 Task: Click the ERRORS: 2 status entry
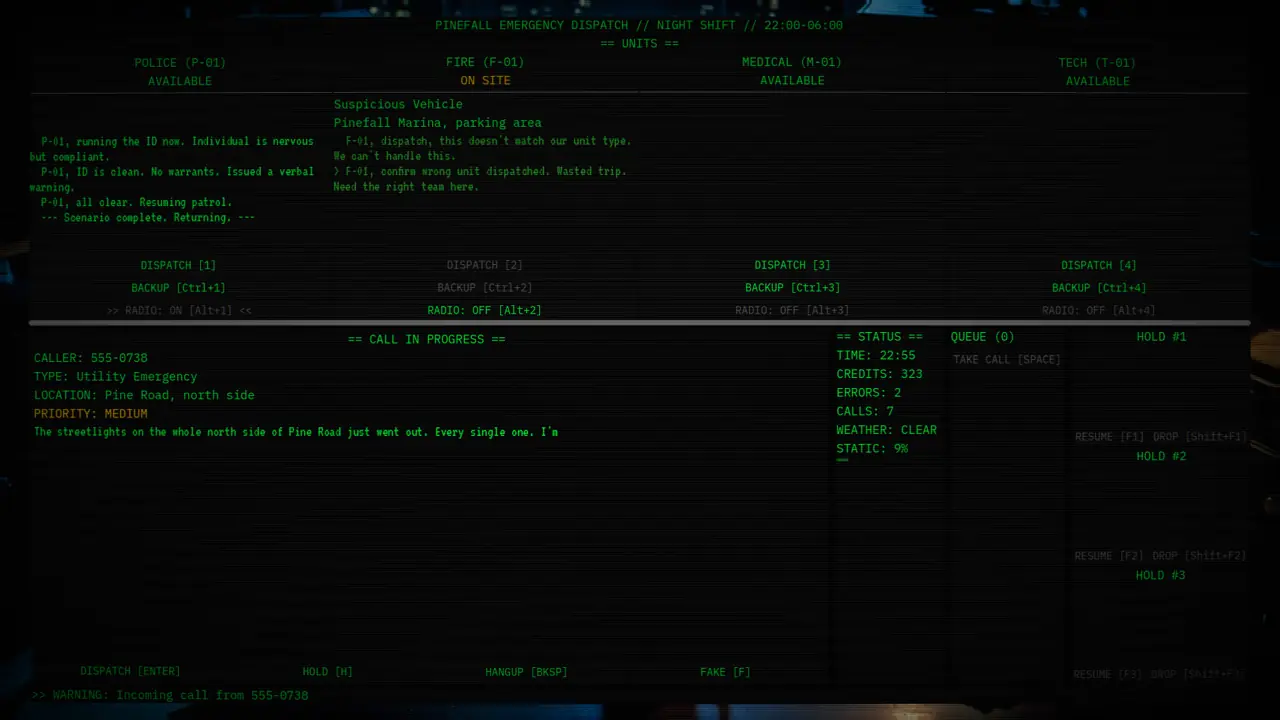[x=869, y=393]
